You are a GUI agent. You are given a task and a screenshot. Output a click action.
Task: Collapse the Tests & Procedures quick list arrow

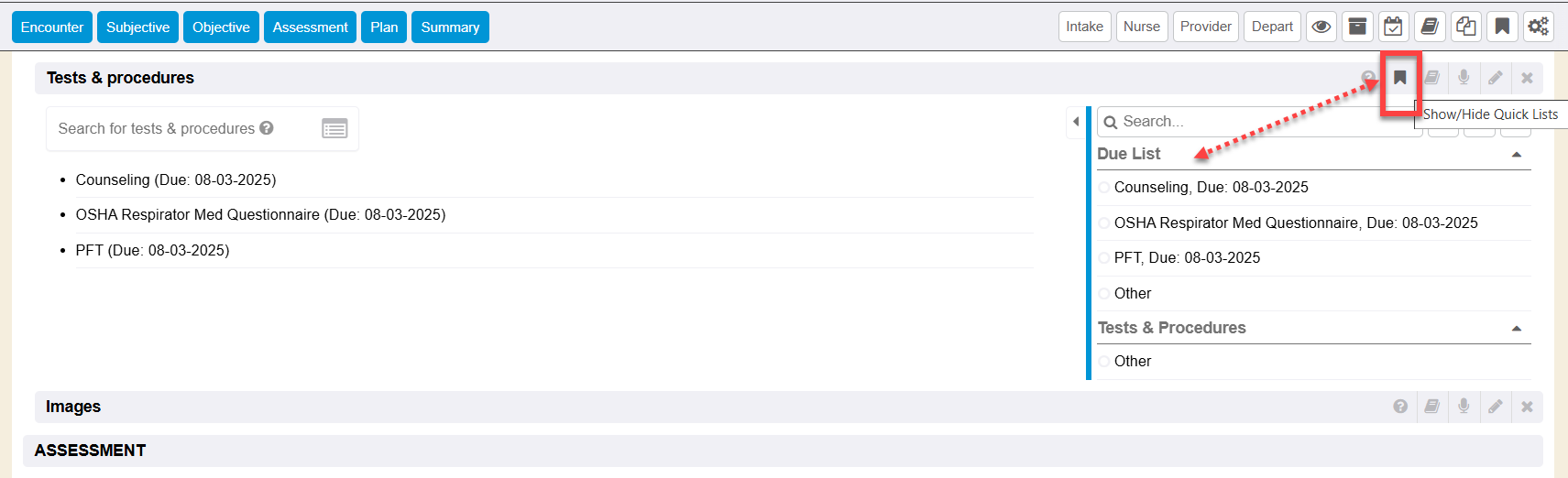coord(1517,329)
